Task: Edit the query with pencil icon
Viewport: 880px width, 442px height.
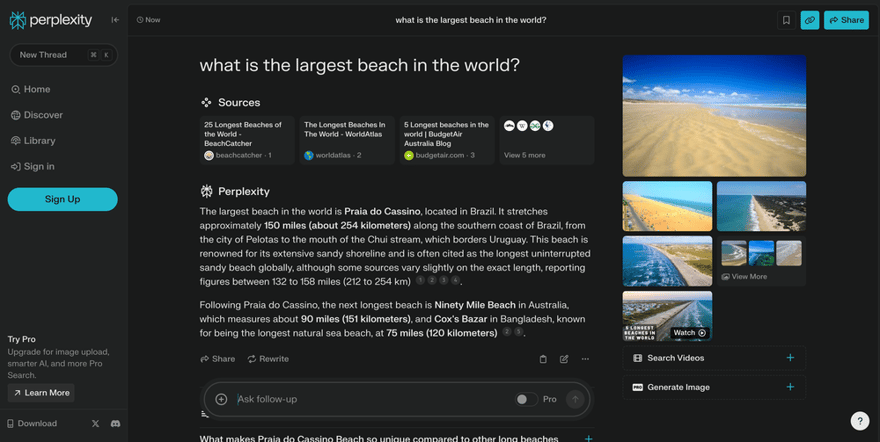Action: pos(564,359)
